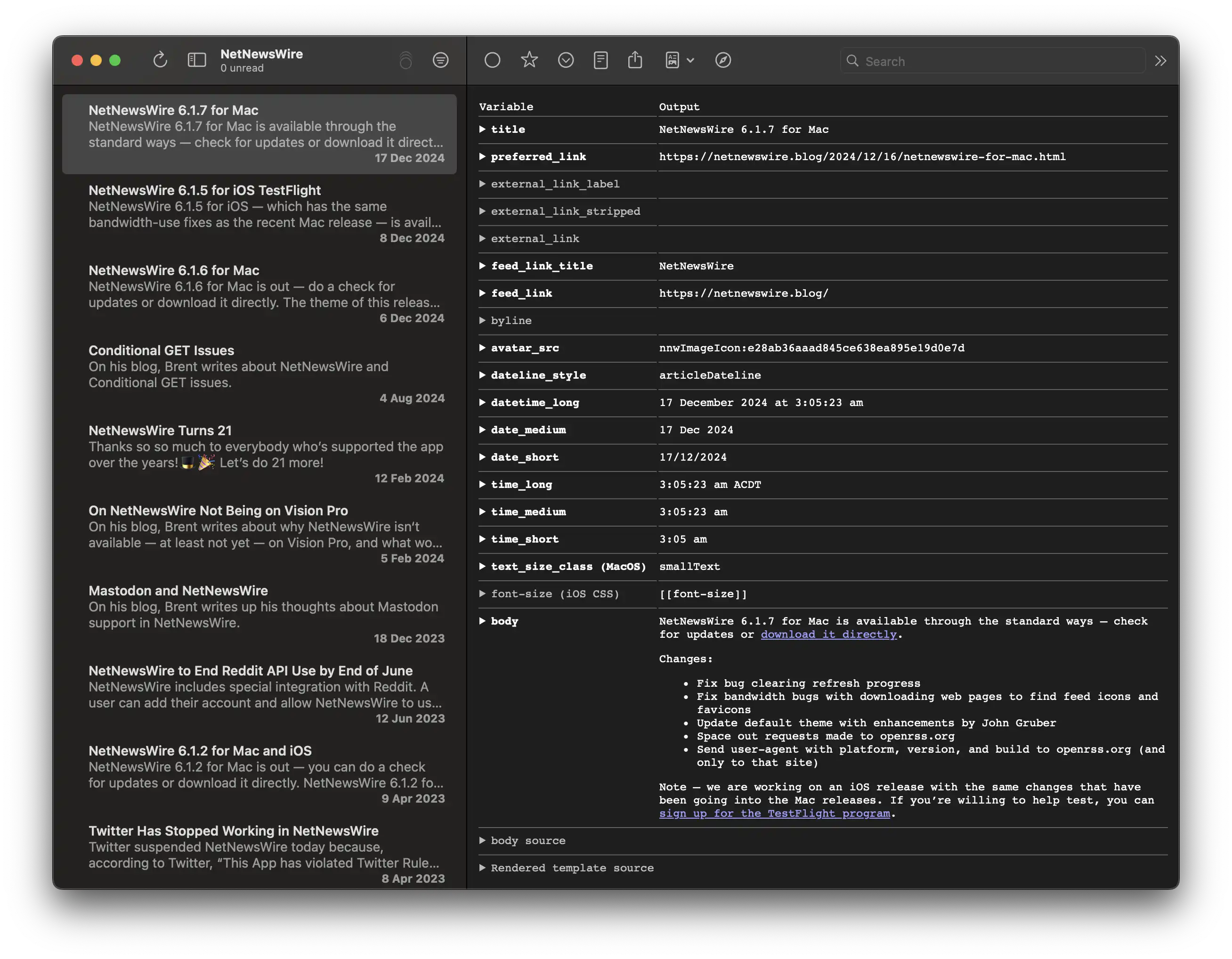The height and width of the screenshot is (959, 1232).
Task: Collapse the body variable row
Action: pyautogui.click(x=482, y=621)
